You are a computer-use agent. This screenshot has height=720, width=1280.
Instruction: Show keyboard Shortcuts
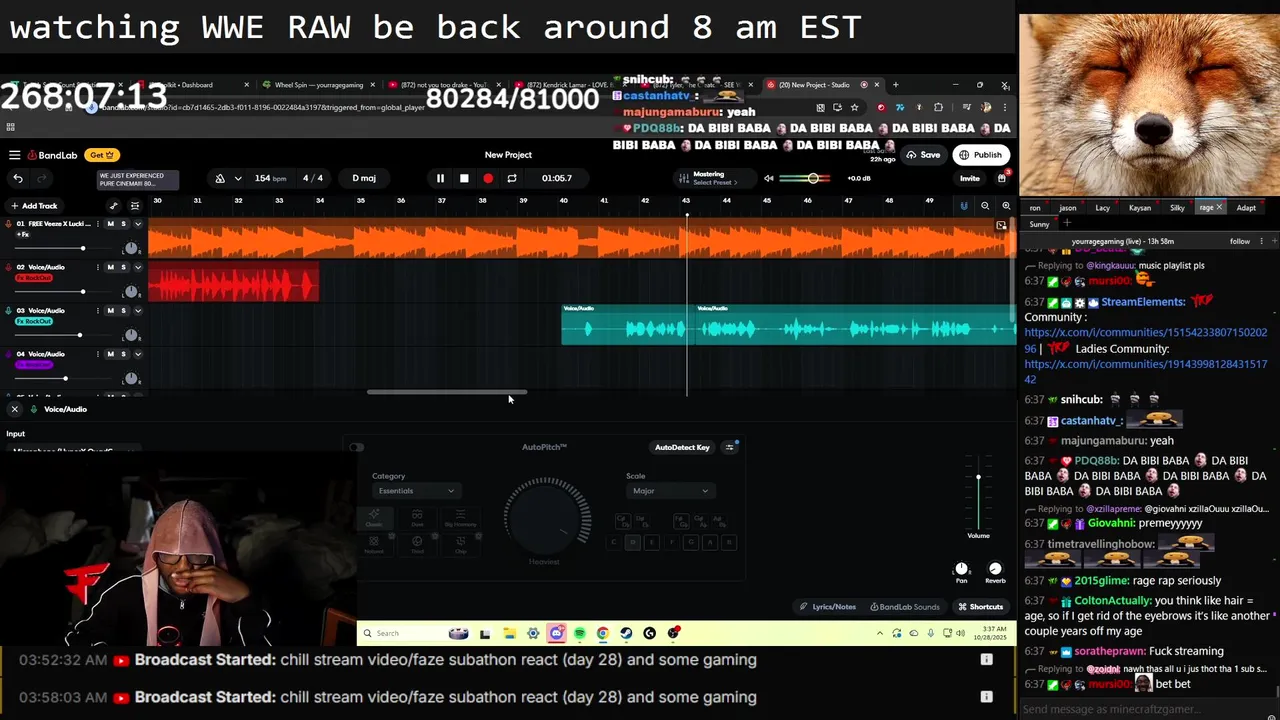[981, 607]
